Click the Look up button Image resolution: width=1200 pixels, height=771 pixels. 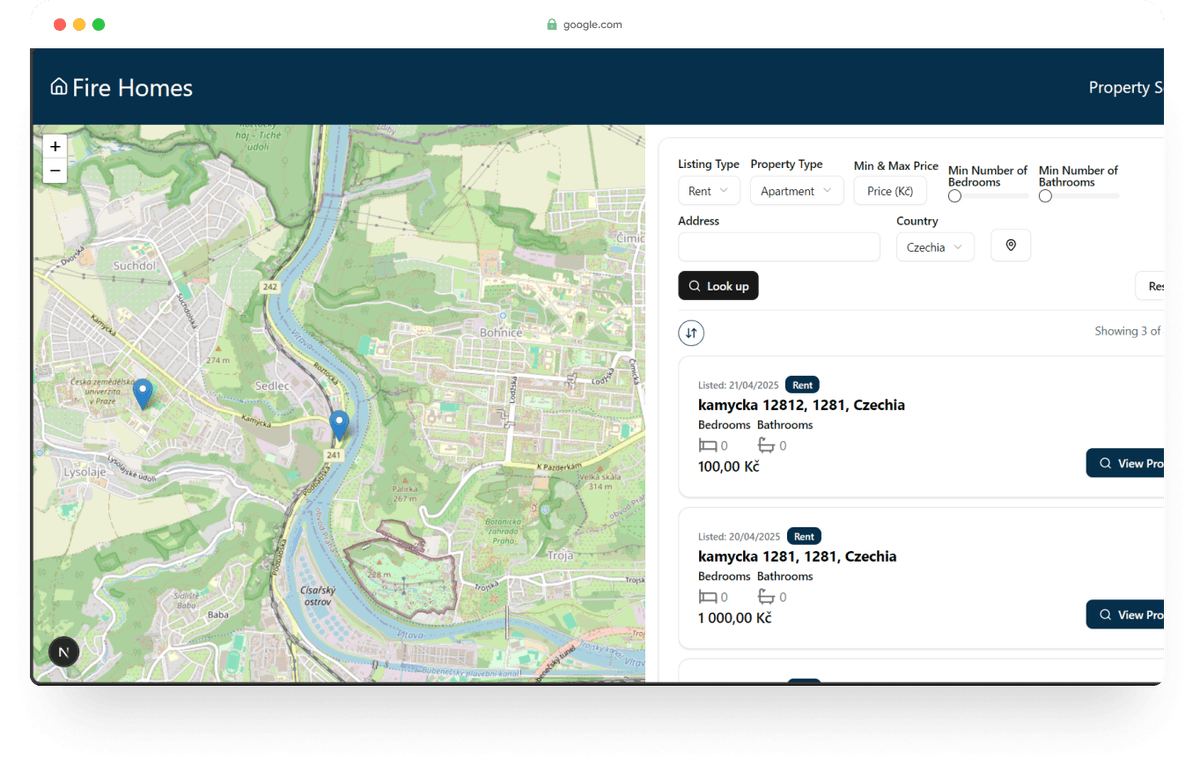click(x=718, y=286)
